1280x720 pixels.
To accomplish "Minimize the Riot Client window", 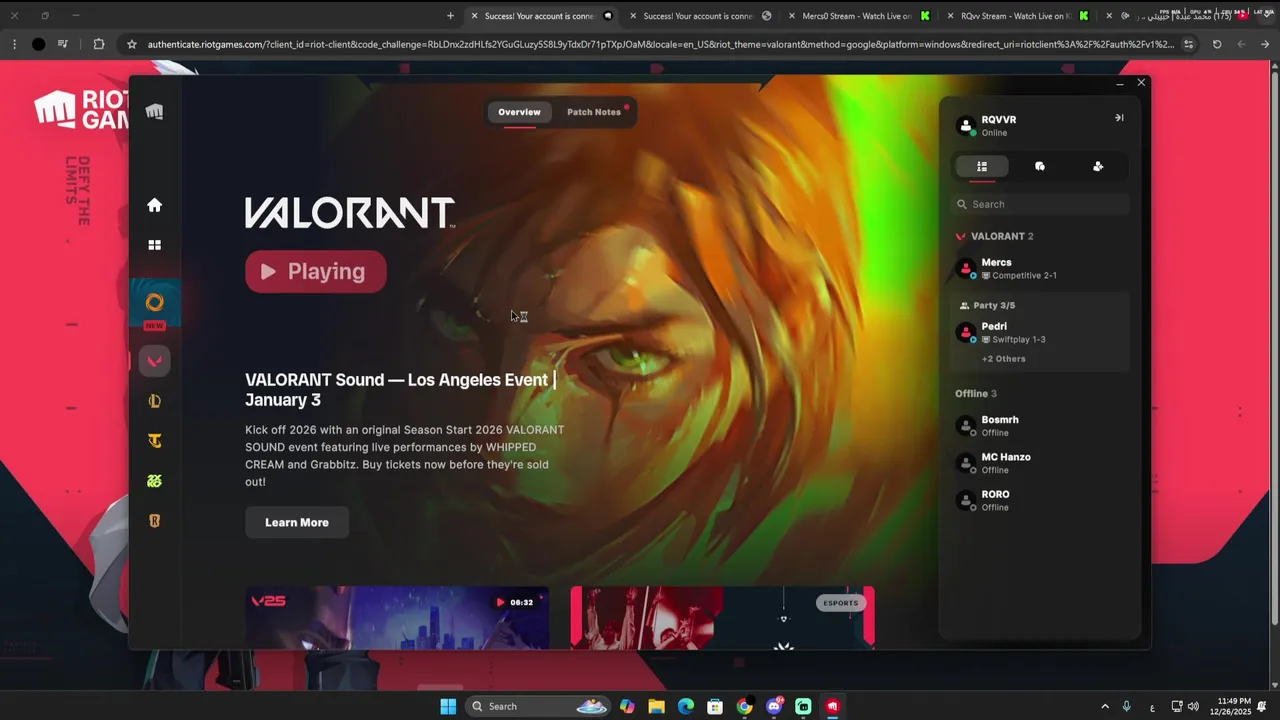I will 1120,83.
